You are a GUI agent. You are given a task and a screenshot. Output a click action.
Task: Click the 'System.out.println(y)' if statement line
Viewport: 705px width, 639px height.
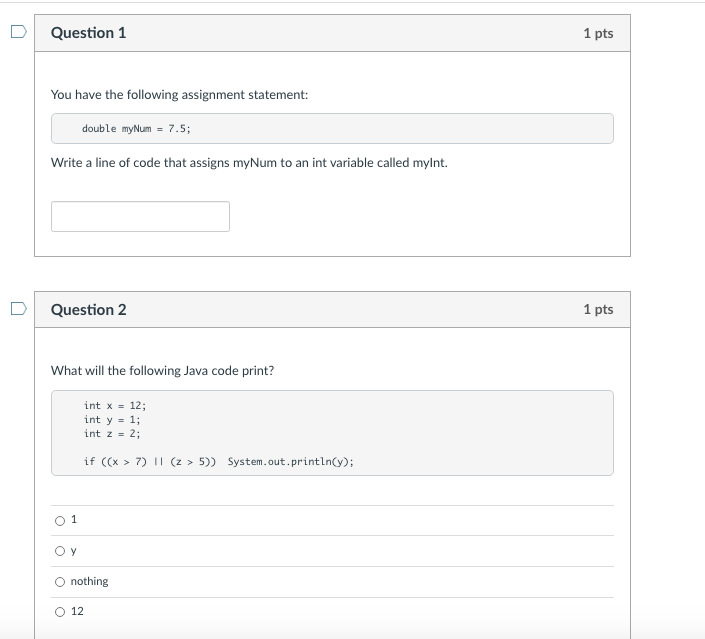point(219,462)
